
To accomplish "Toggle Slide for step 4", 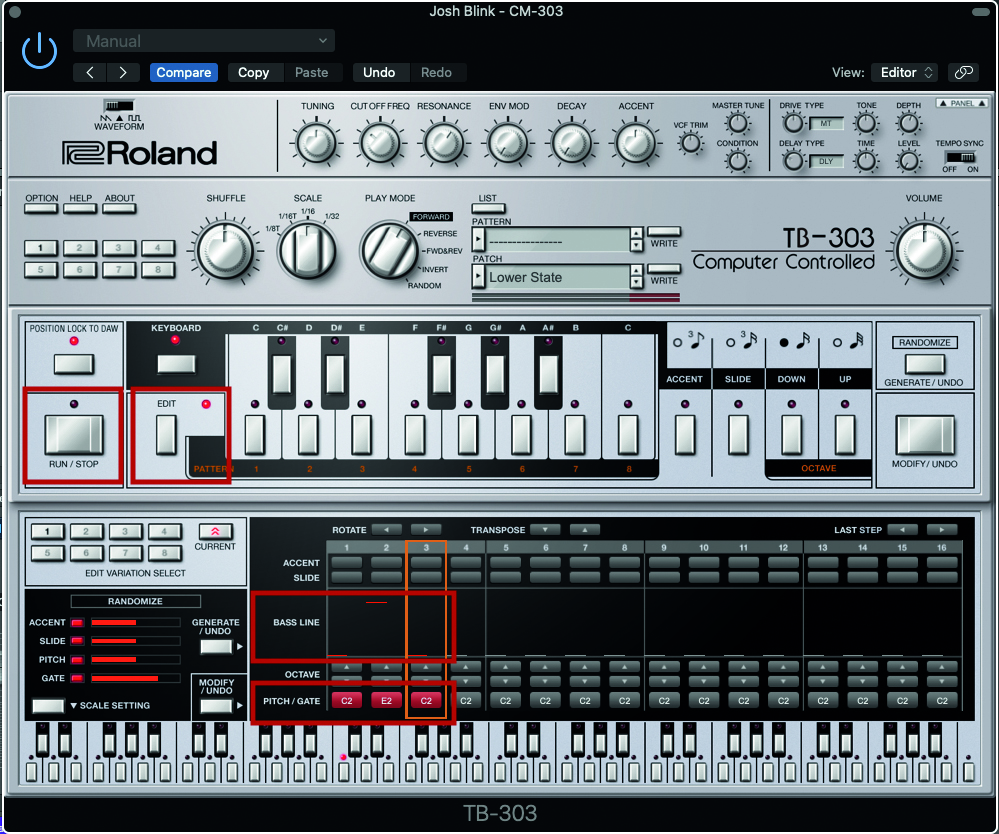I will (x=466, y=577).
